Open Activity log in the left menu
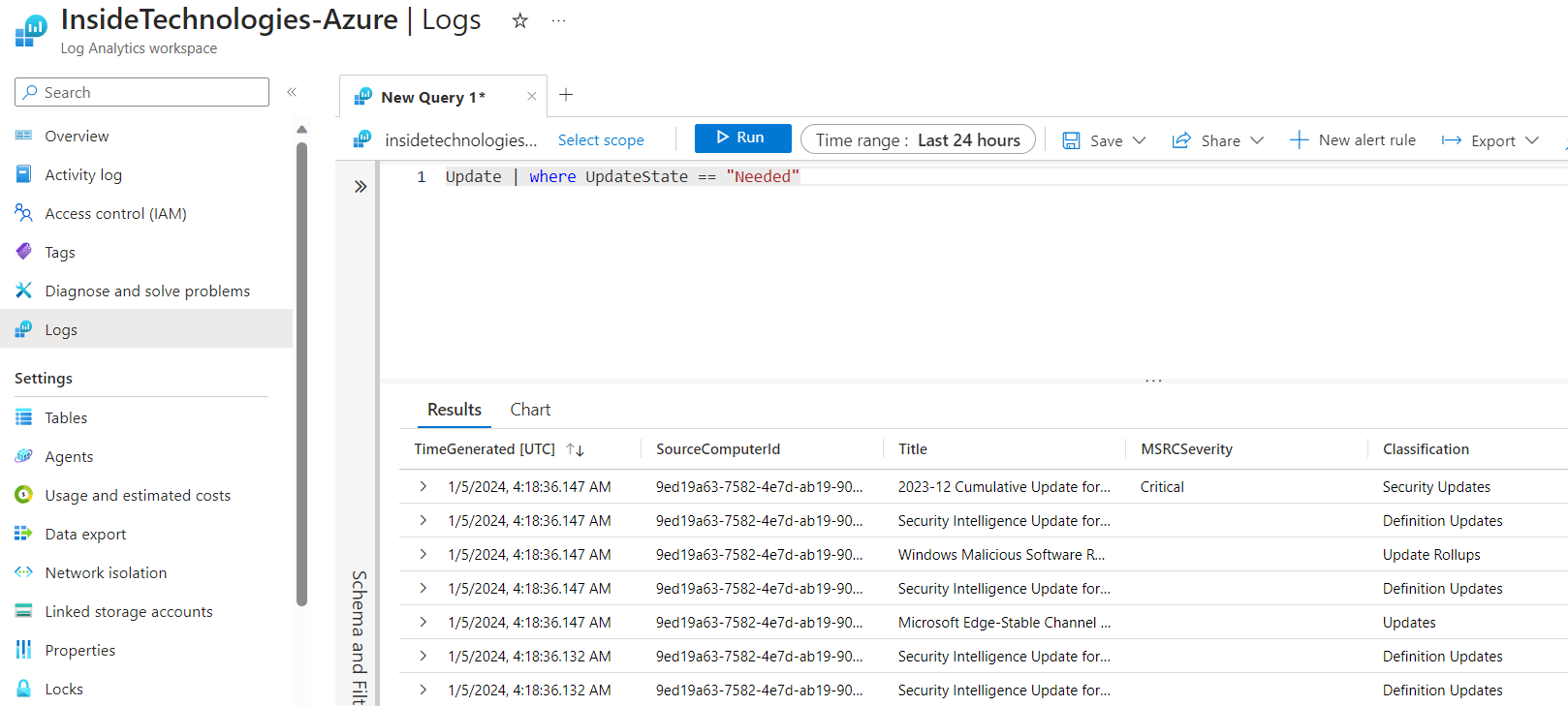This screenshot has height=706, width=1568. tap(83, 174)
